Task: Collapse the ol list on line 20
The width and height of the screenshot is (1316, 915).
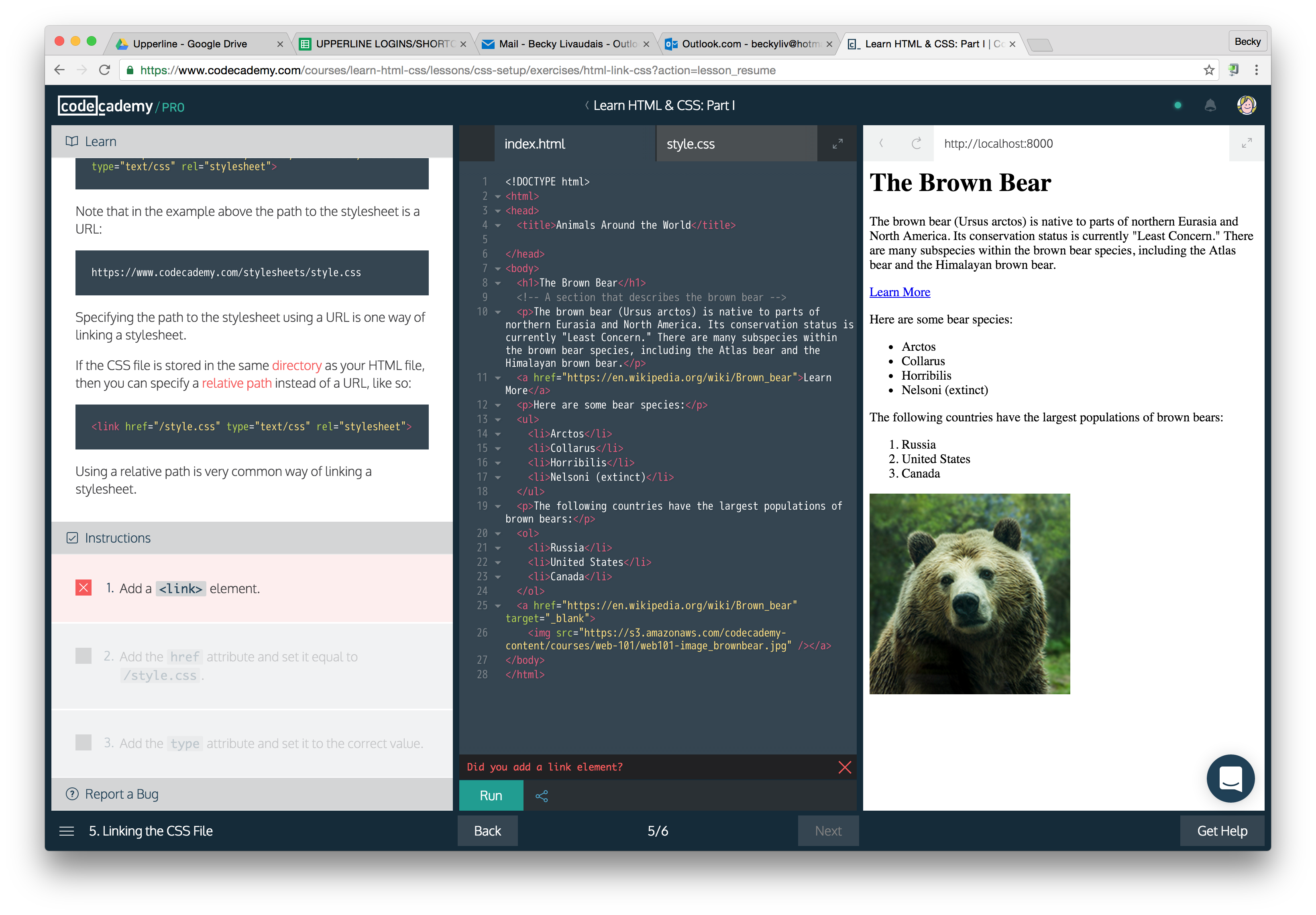Action: (x=497, y=533)
